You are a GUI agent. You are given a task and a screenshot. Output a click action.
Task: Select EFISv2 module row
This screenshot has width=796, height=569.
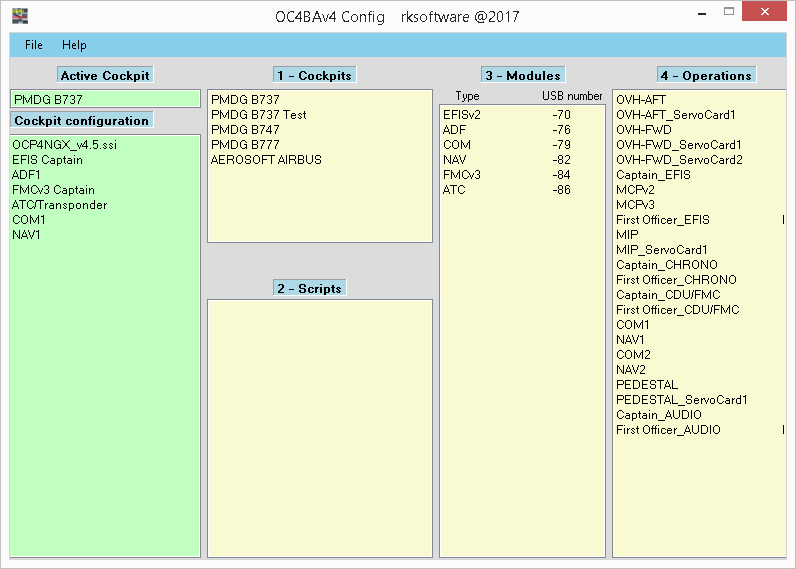pyautogui.click(x=522, y=115)
